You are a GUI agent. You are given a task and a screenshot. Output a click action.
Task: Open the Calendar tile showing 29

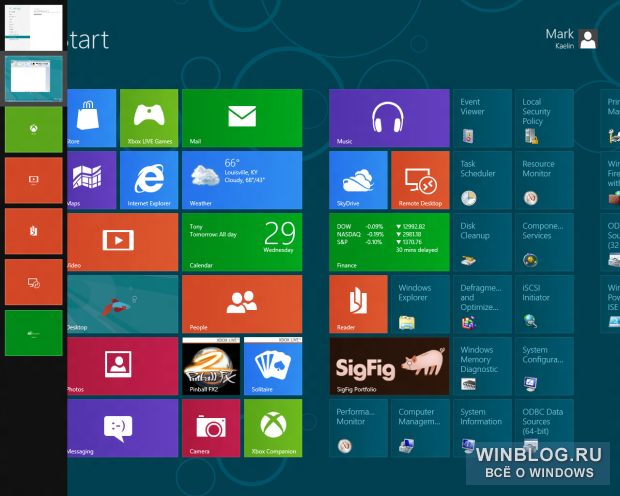242,242
